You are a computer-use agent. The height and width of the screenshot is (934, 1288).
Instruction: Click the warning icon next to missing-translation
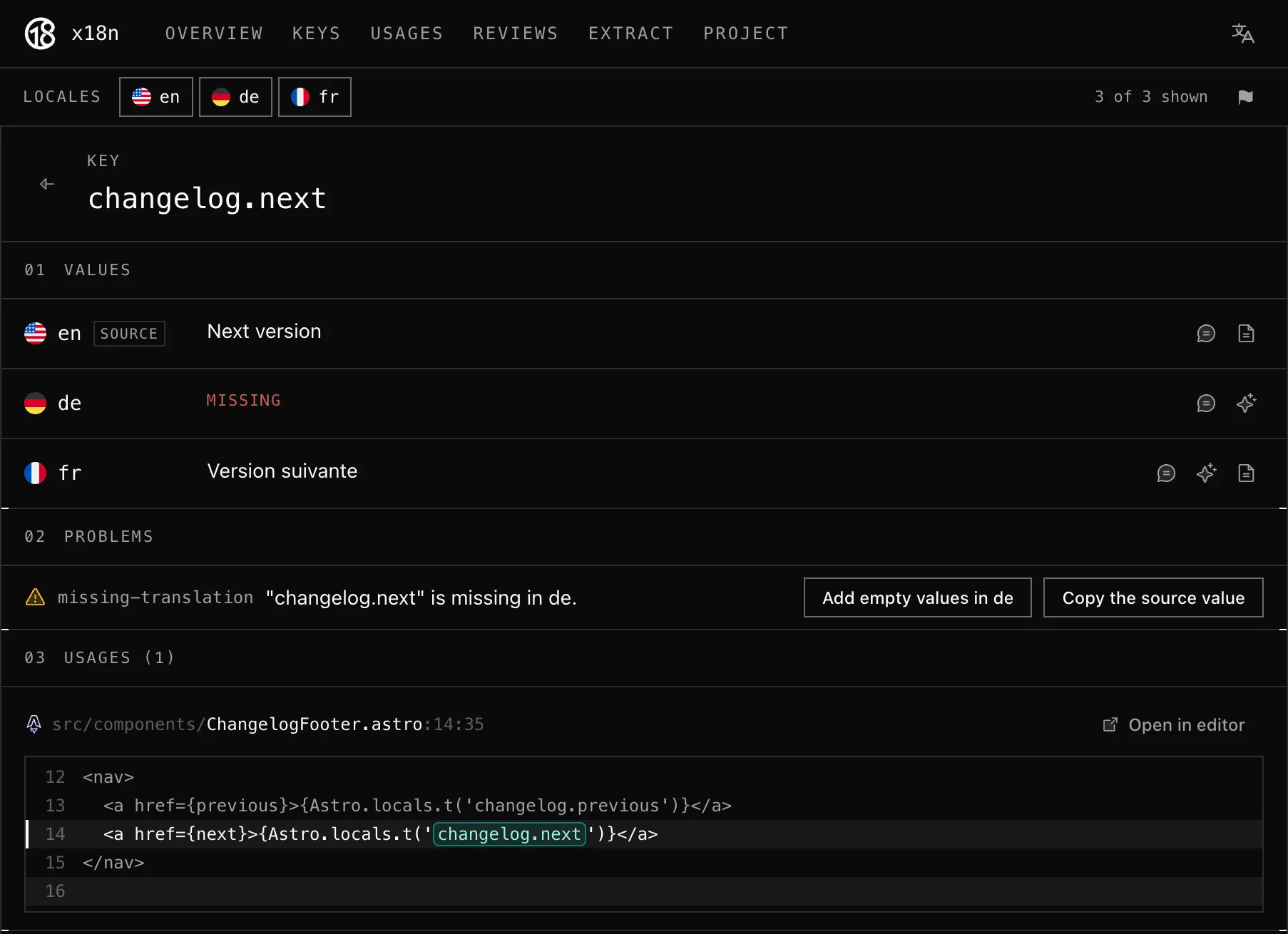[35, 597]
